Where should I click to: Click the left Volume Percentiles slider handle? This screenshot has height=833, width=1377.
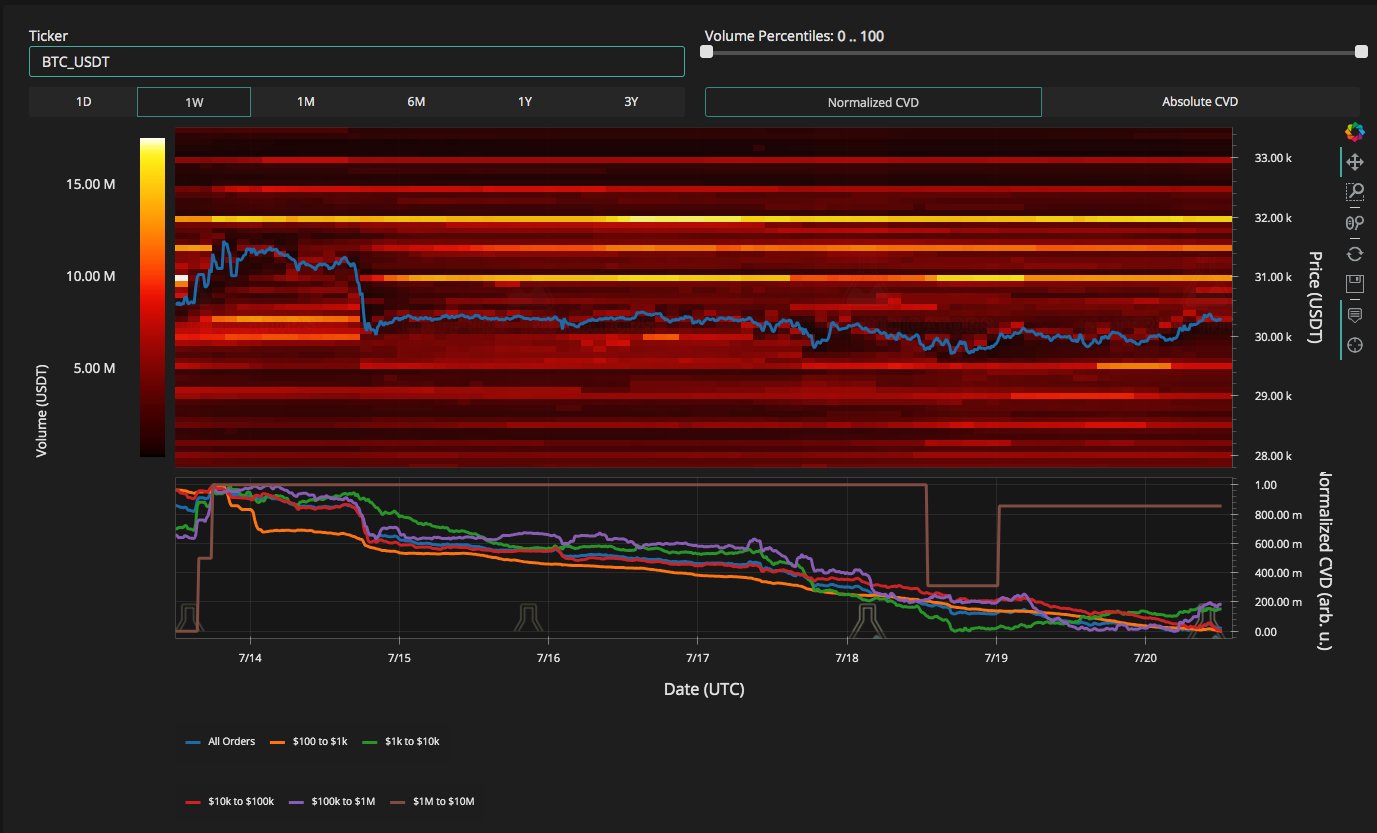pyautogui.click(x=707, y=52)
